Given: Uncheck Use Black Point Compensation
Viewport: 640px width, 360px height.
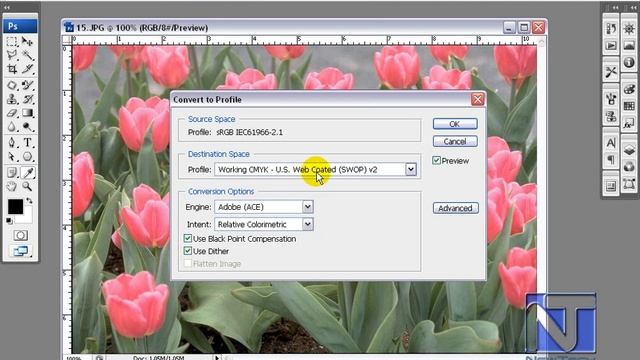Looking at the screenshot, I should coord(188,238).
